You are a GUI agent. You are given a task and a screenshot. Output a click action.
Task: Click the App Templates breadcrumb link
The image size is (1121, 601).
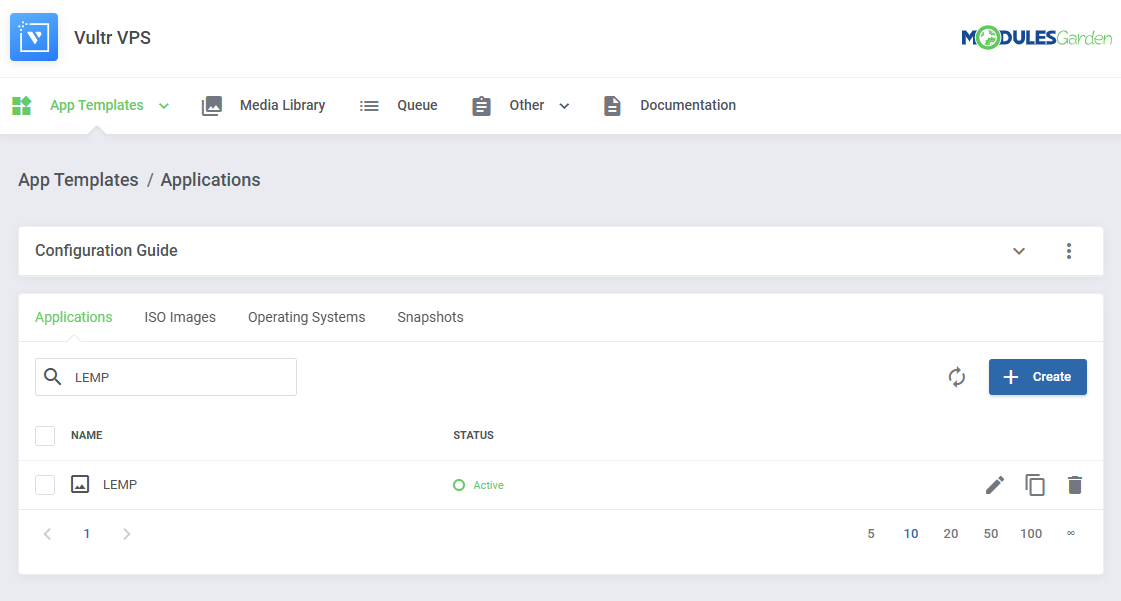78,180
